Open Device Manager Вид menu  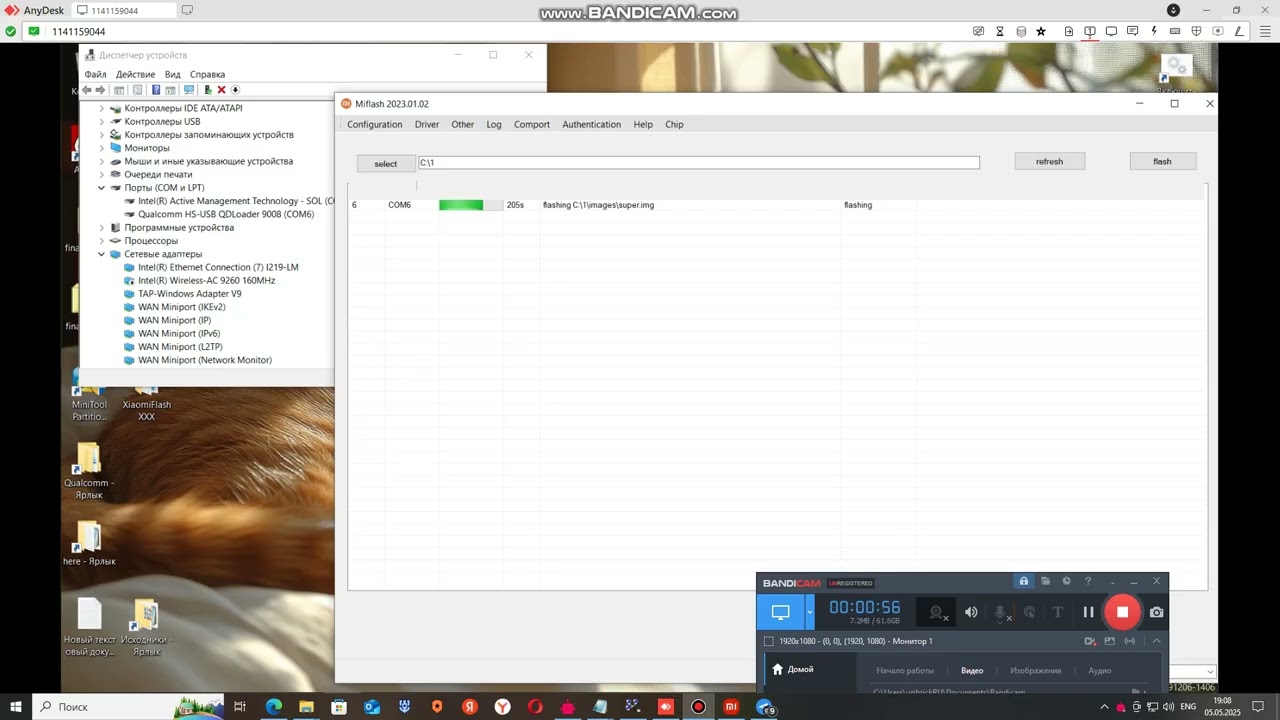[x=172, y=75]
